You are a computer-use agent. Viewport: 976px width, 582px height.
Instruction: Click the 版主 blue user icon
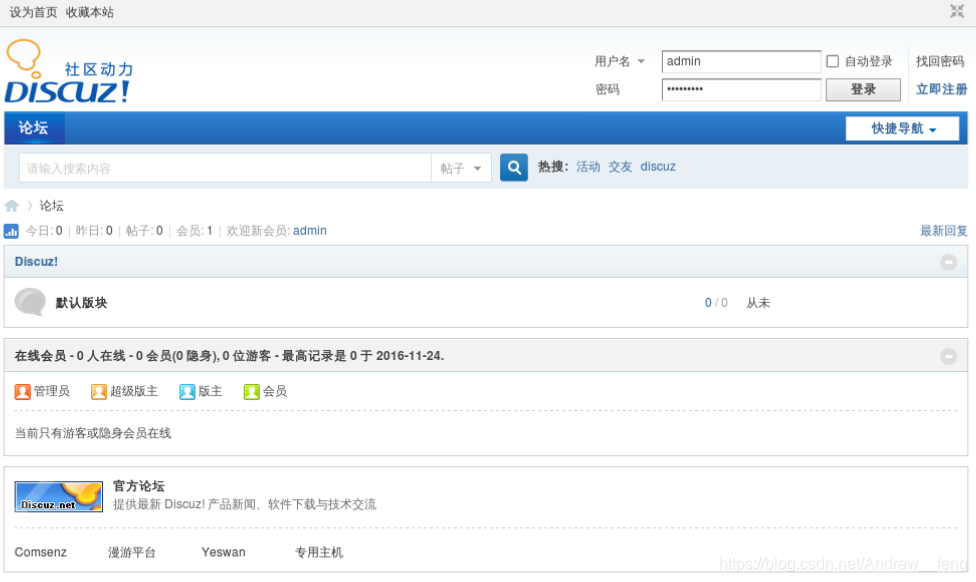point(187,392)
